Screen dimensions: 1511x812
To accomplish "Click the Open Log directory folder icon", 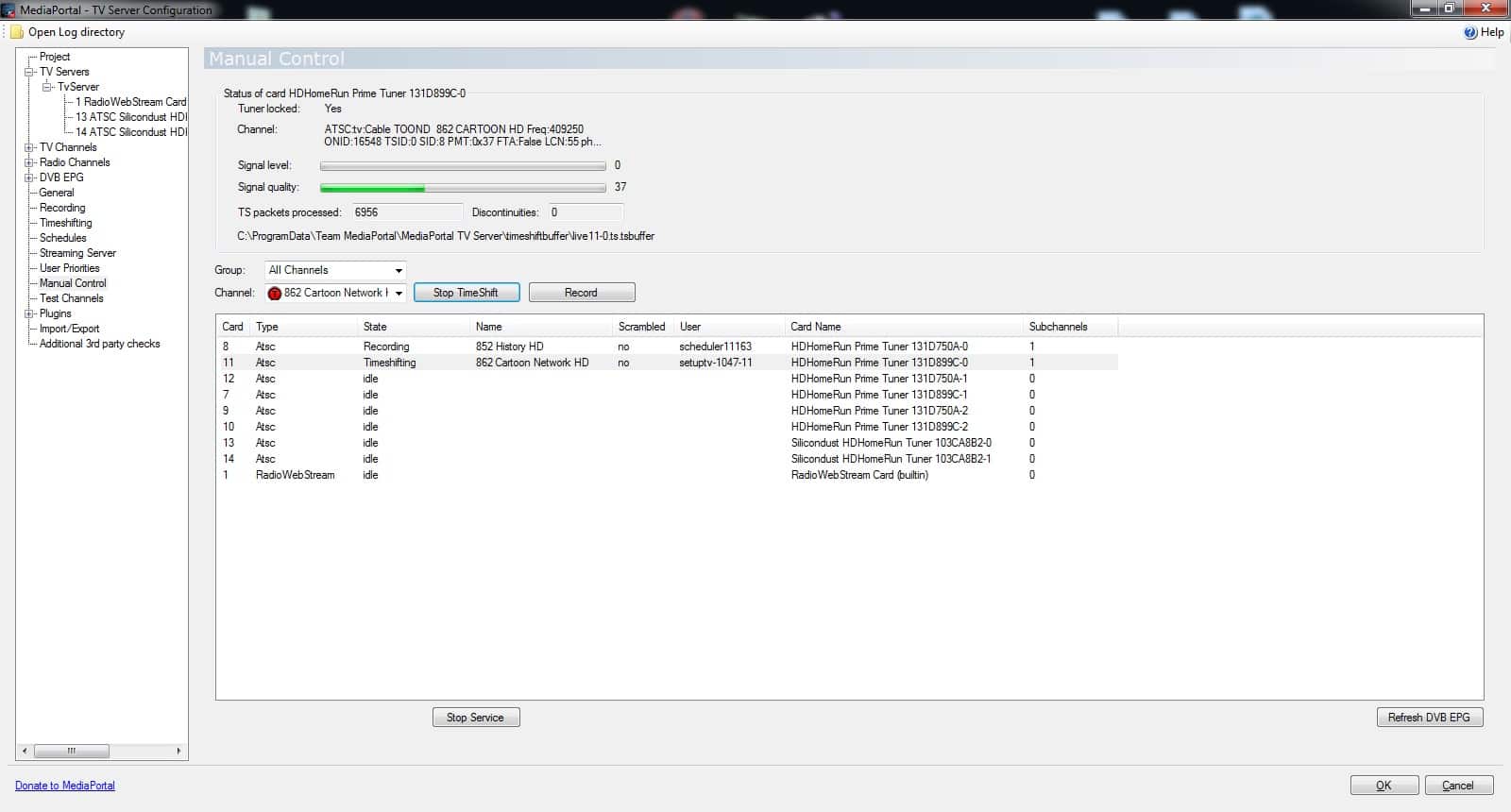I will click(x=17, y=32).
